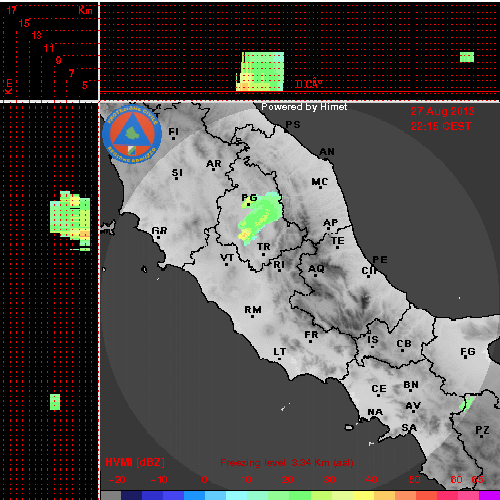Click the horizontal 'Km' label at top

85,10
